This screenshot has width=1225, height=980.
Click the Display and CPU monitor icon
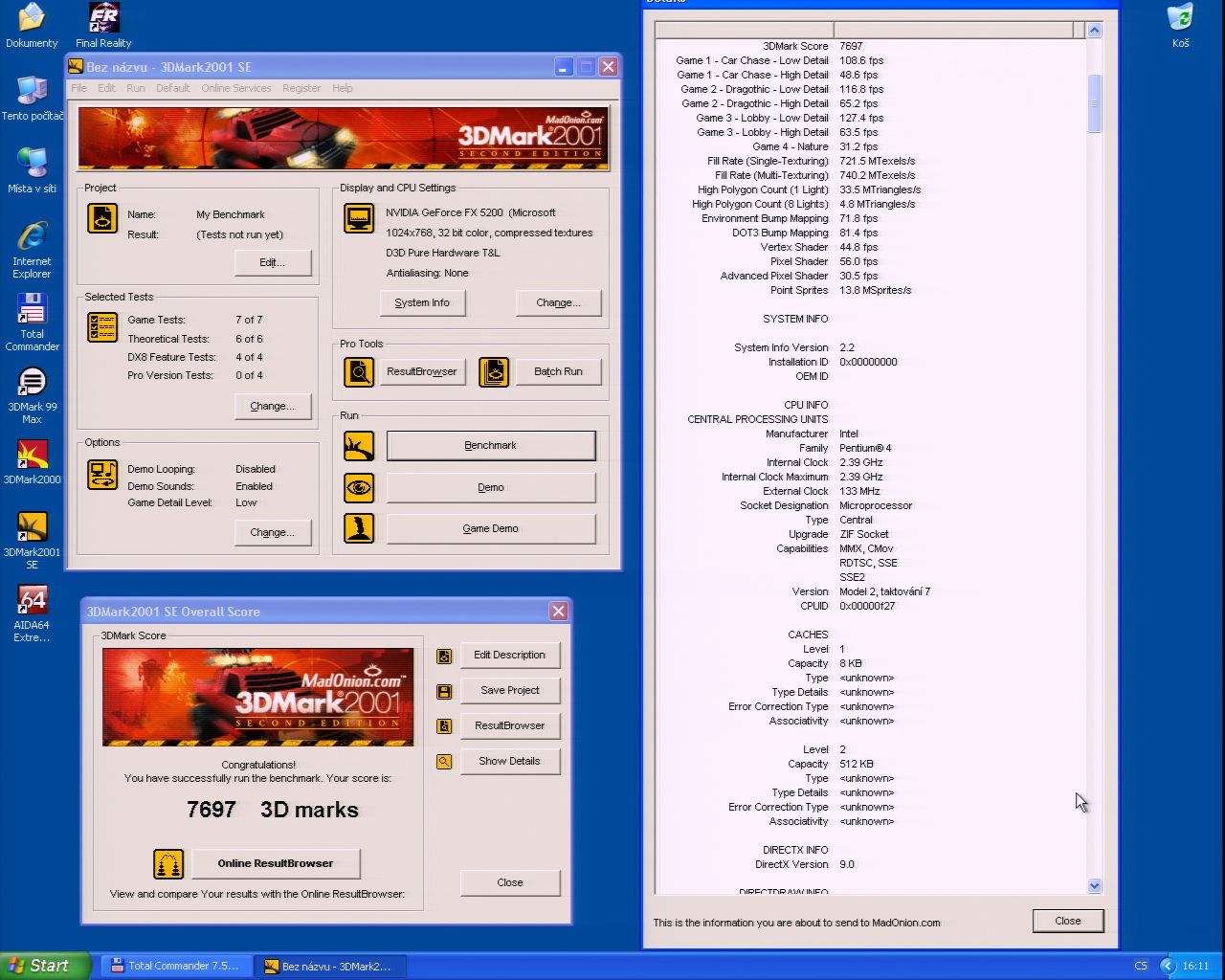click(359, 218)
